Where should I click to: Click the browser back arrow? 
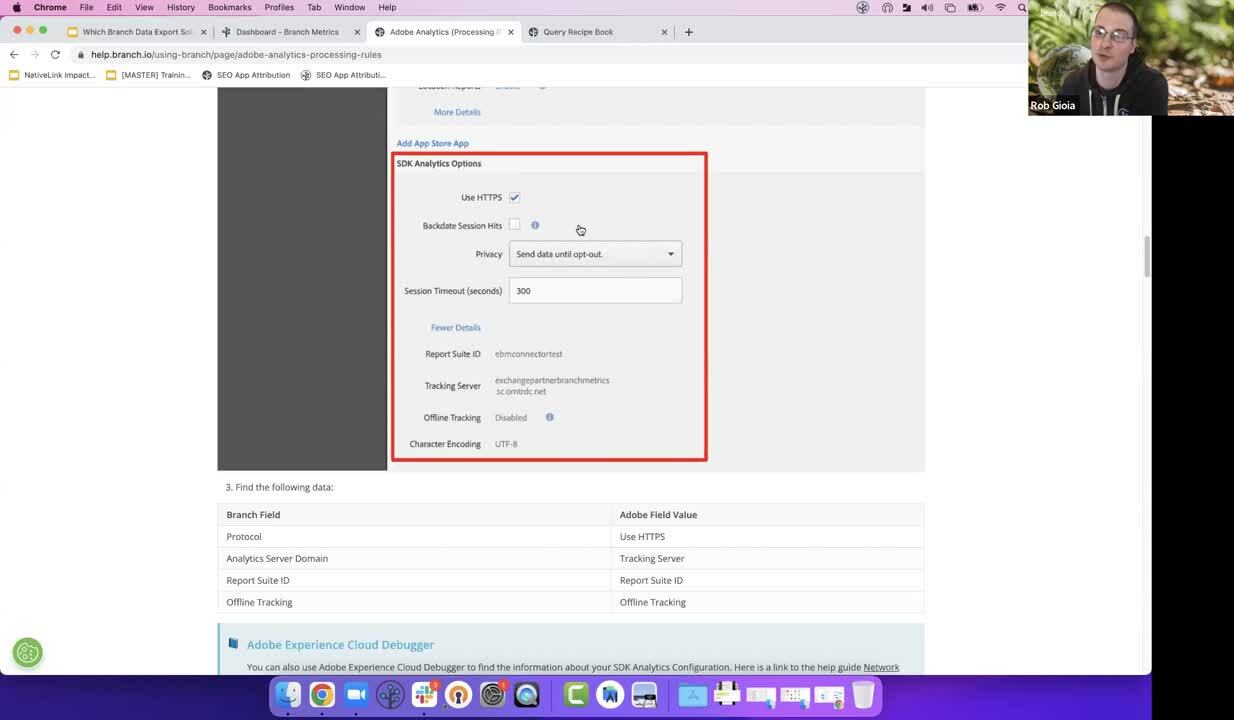(x=14, y=54)
